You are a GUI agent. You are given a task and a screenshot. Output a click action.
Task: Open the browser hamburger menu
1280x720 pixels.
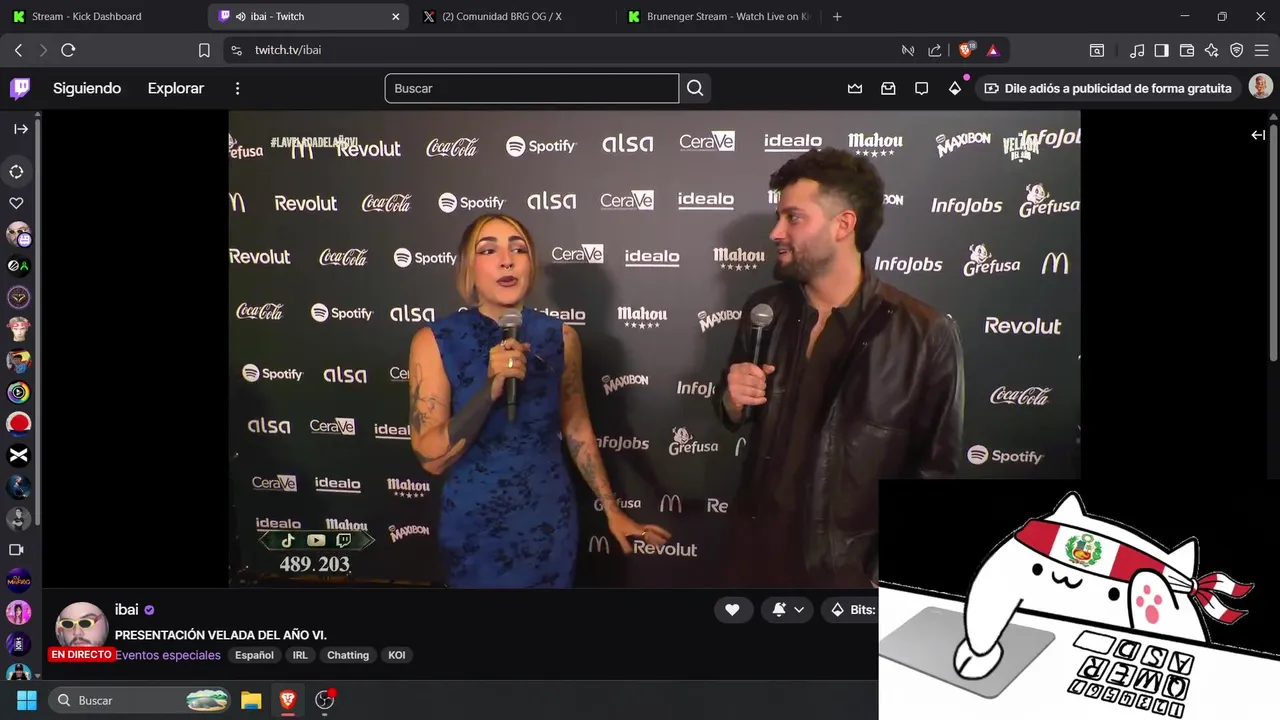[x=1262, y=50]
